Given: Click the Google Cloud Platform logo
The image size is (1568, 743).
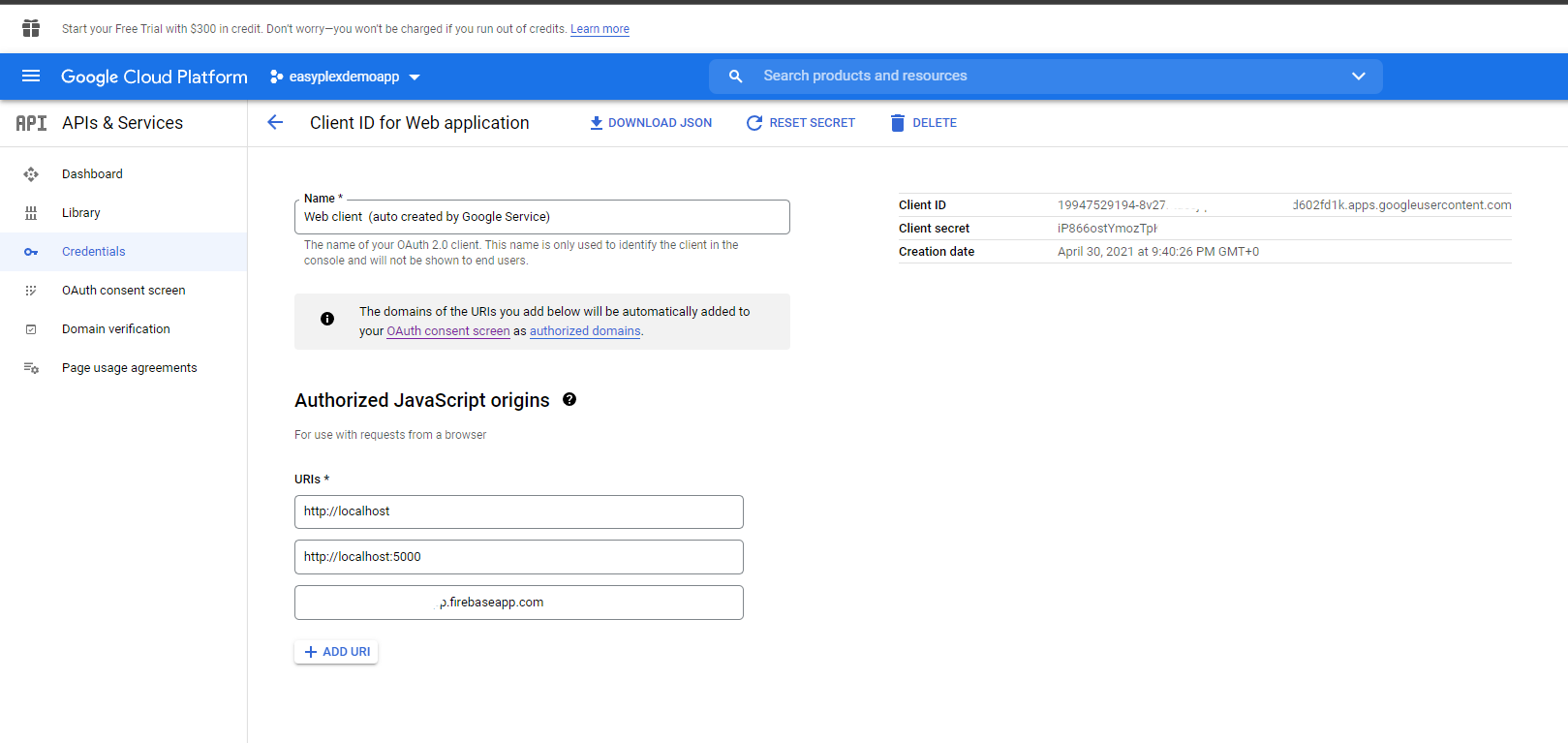Looking at the screenshot, I should tap(154, 77).
